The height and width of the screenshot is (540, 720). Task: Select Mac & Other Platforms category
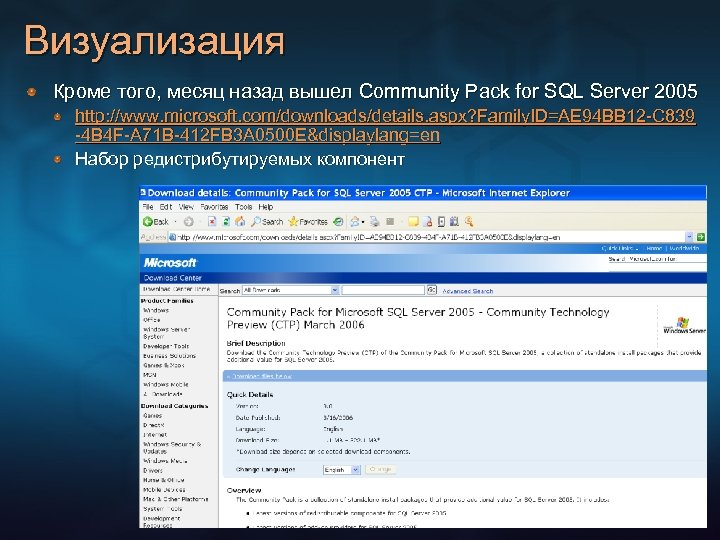click(175, 499)
